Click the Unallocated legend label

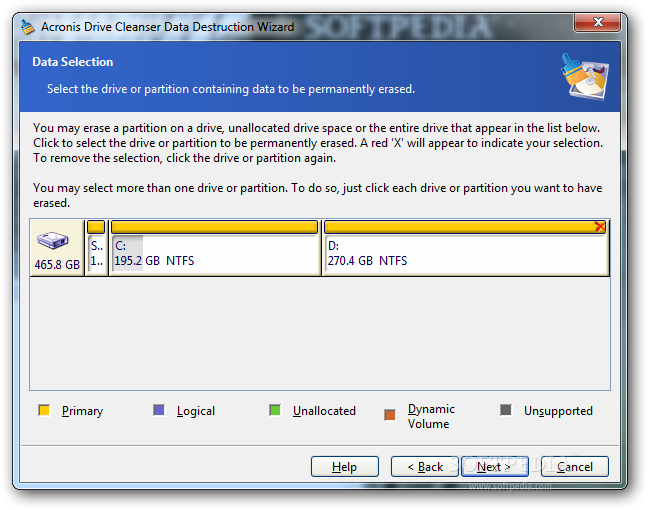pos(324,411)
